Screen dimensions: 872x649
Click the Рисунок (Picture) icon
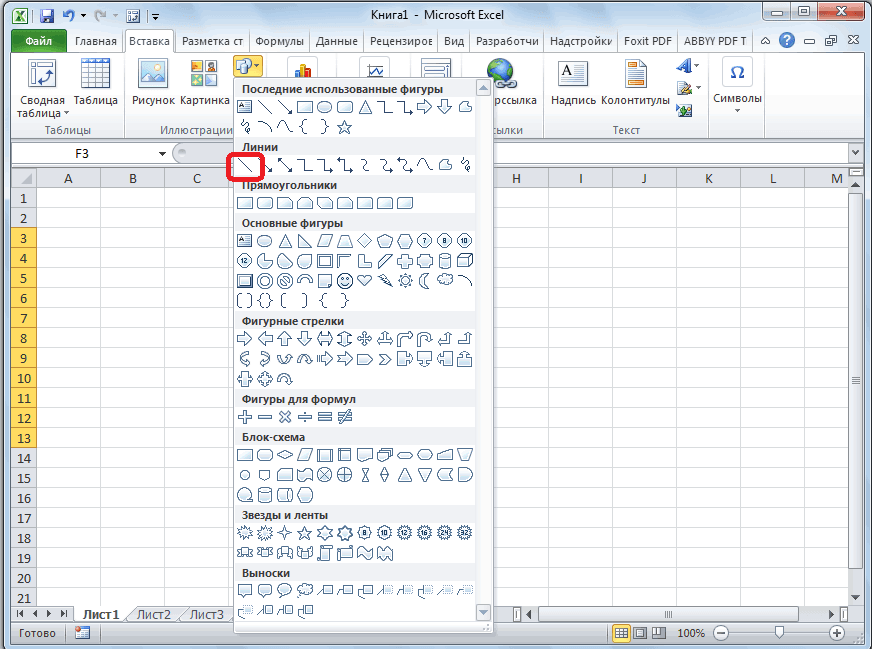tap(153, 83)
